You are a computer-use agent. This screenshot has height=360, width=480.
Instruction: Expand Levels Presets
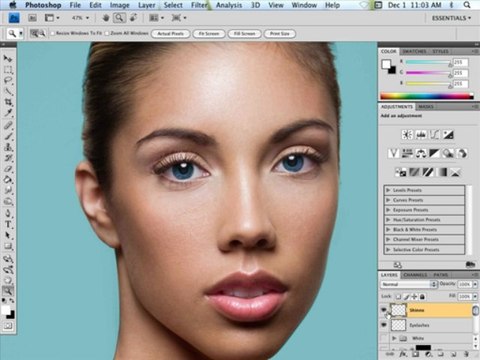388,190
